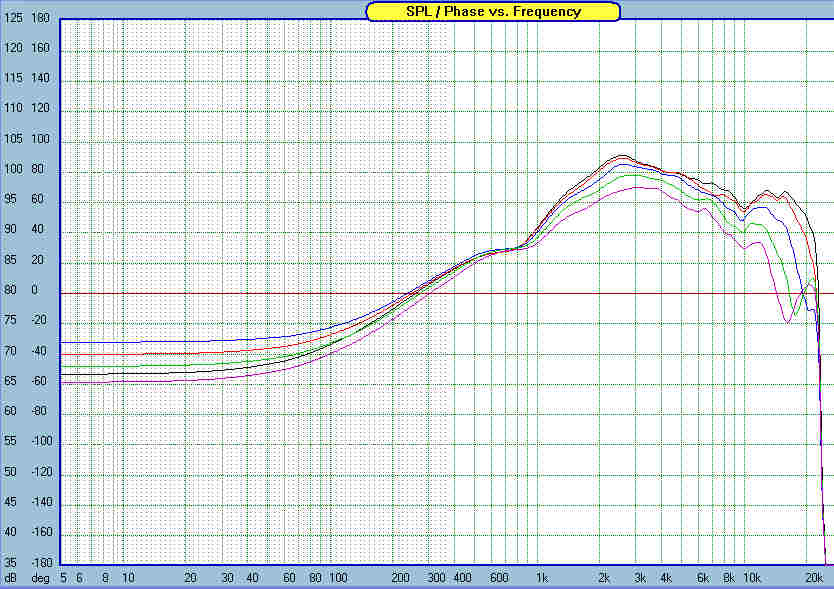
Task: Click the 2k frequency axis label
Action: point(604,578)
